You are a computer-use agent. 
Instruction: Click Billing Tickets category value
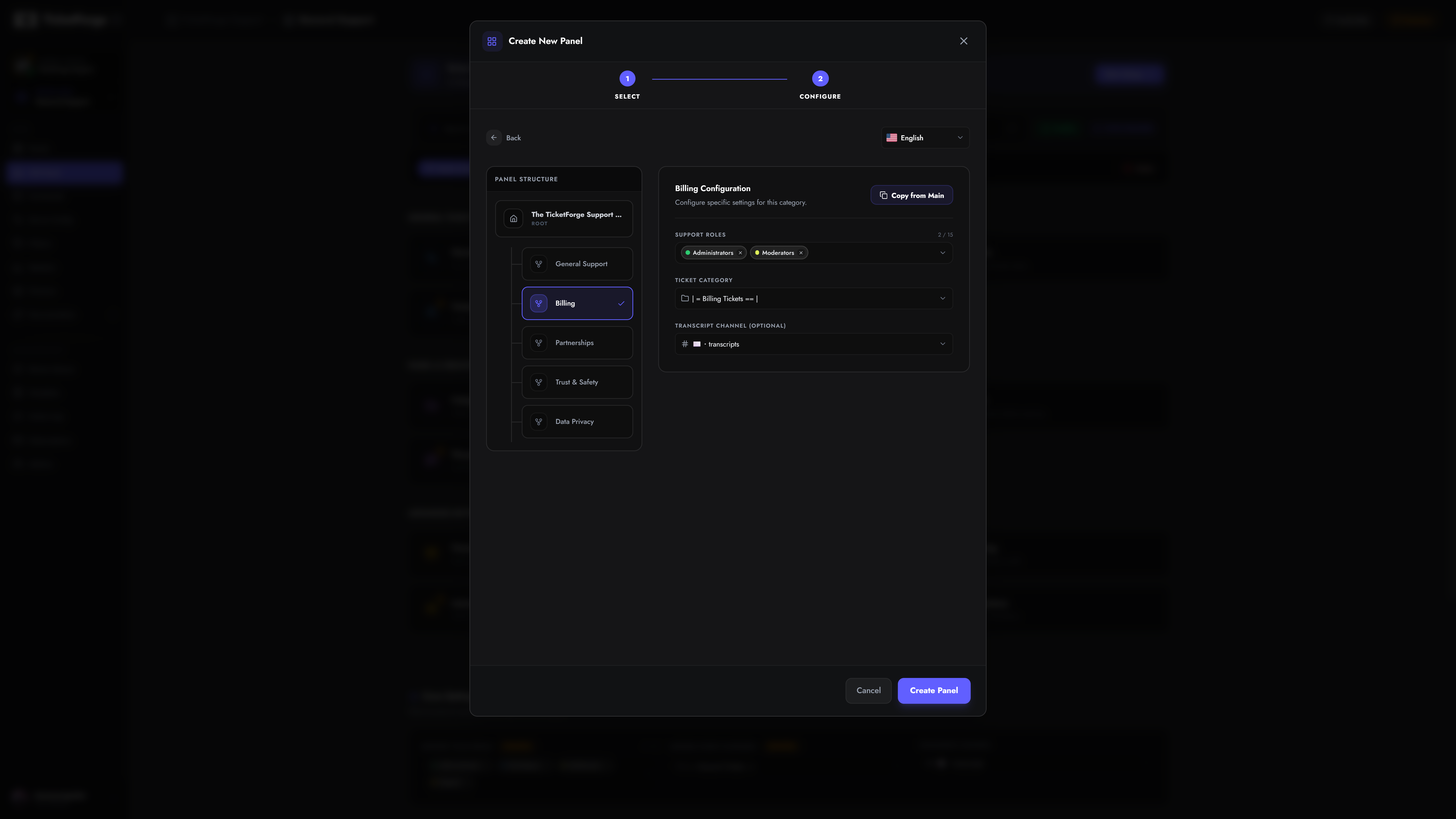tap(725, 299)
